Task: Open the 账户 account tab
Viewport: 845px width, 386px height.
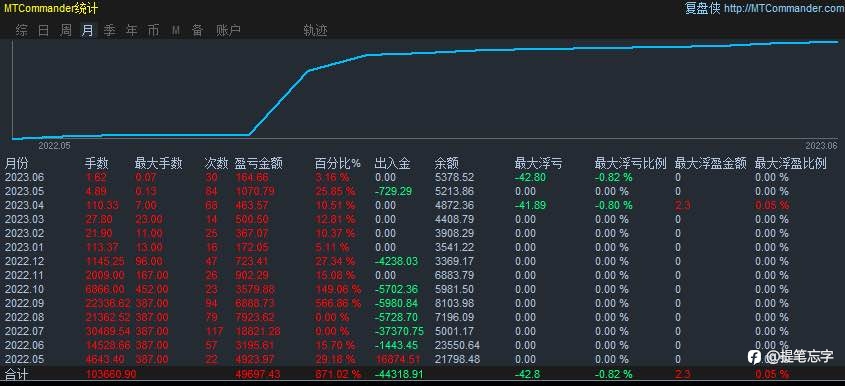Action: coord(228,30)
